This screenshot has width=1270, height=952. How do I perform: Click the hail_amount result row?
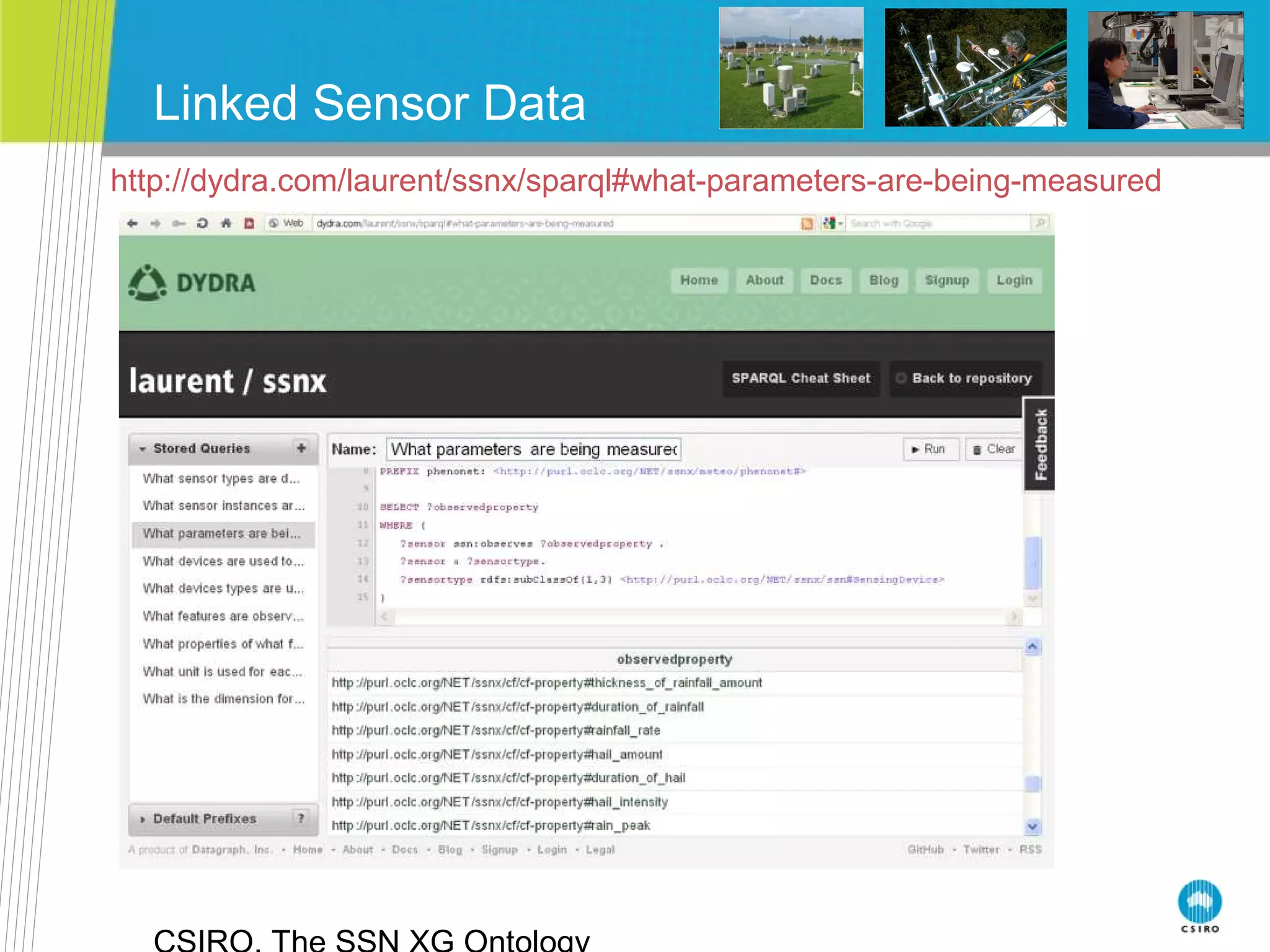click(x=674, y=754)
